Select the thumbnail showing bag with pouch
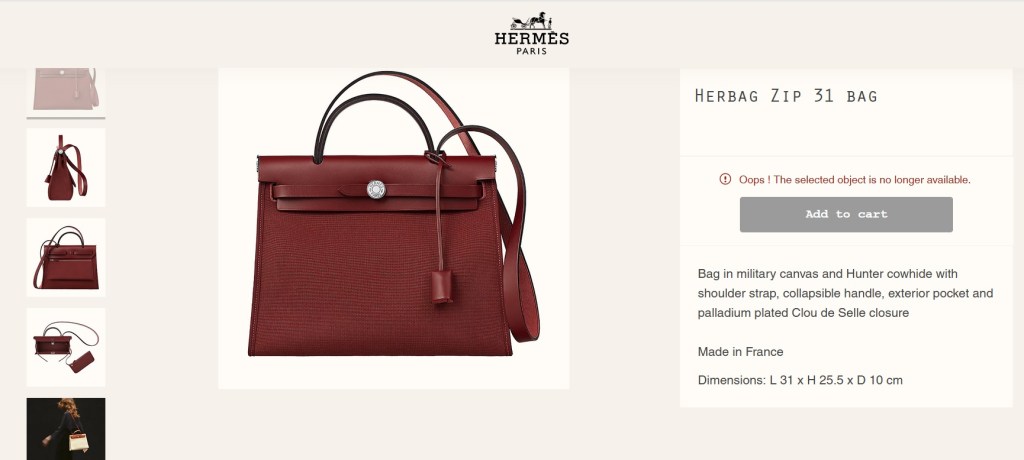The height and width of the screenshot is (460, 1024). tap(66, 347)
